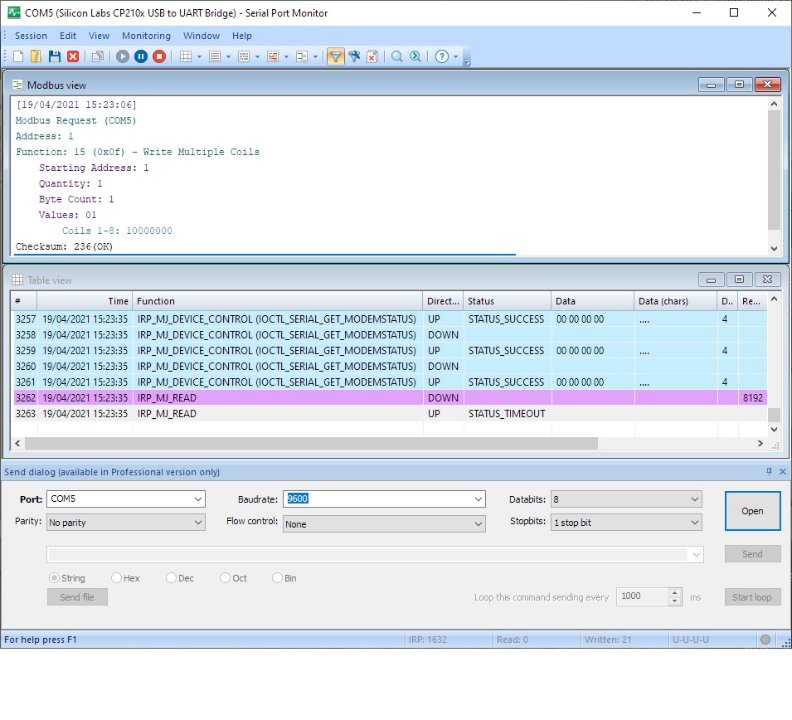
Task: Click the Find next magnifier icon
Action: coord(415,57)
